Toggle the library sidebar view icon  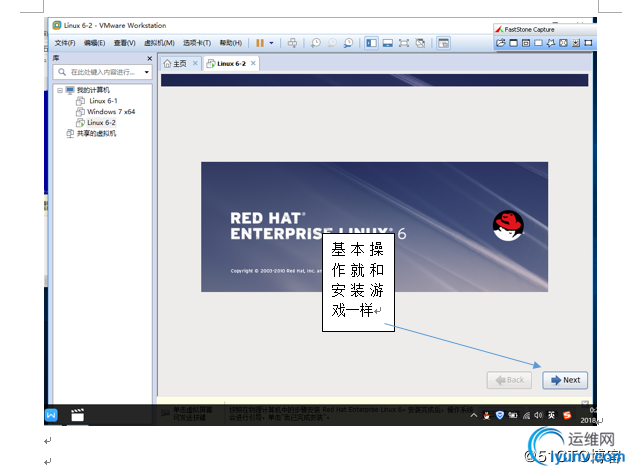(371, 43)
